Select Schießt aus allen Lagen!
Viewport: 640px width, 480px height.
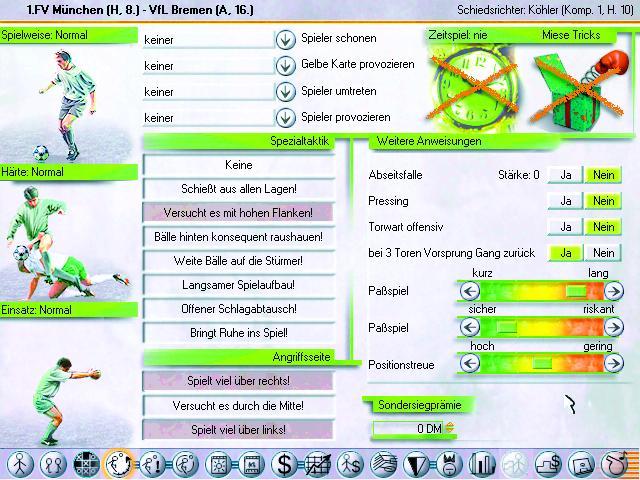tap(238, 189)
